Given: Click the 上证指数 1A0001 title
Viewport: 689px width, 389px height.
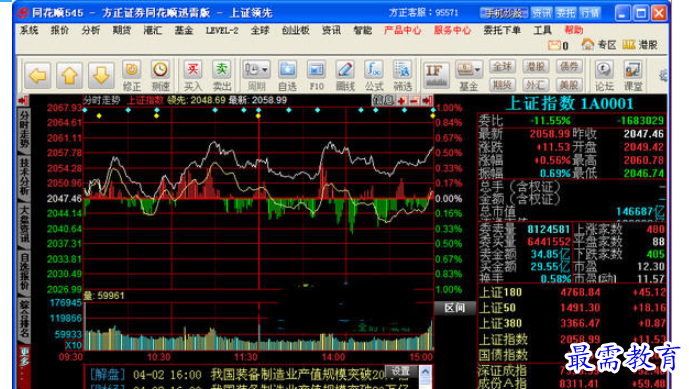Looking at the screenshot, I should click(570, 104).
